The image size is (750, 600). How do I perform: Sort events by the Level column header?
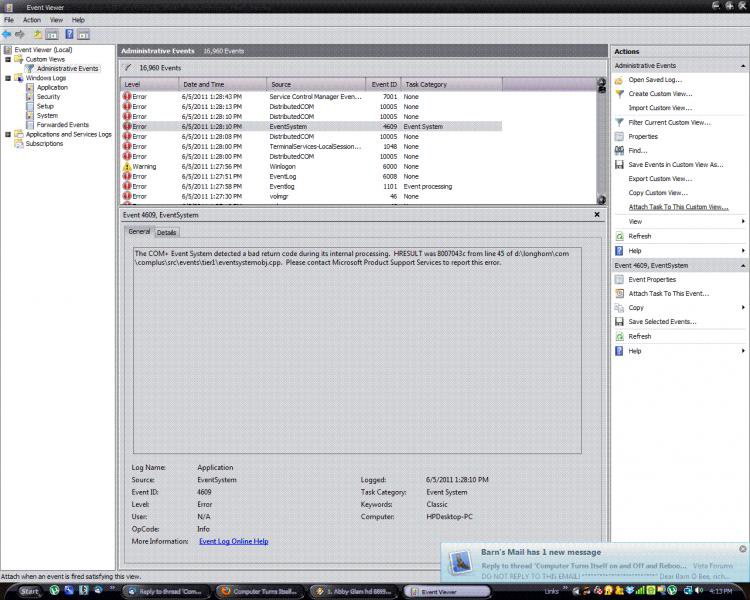[x=150, y=84]
